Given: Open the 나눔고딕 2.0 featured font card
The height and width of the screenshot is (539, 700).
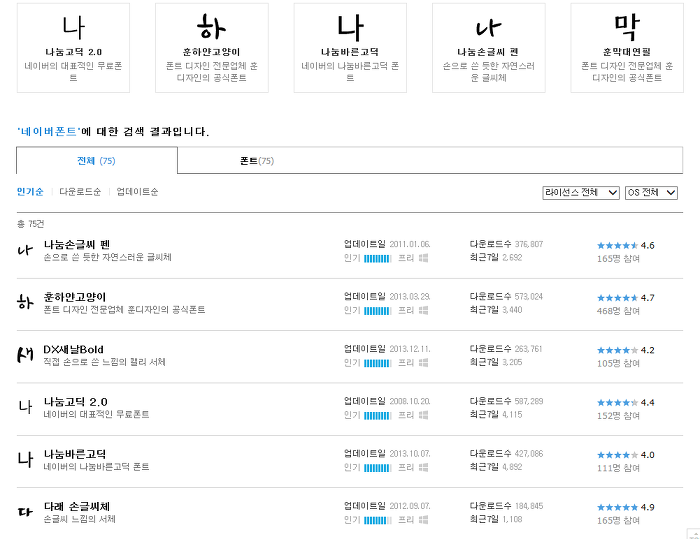Looking at the screenshot, I should click(73, 48).
